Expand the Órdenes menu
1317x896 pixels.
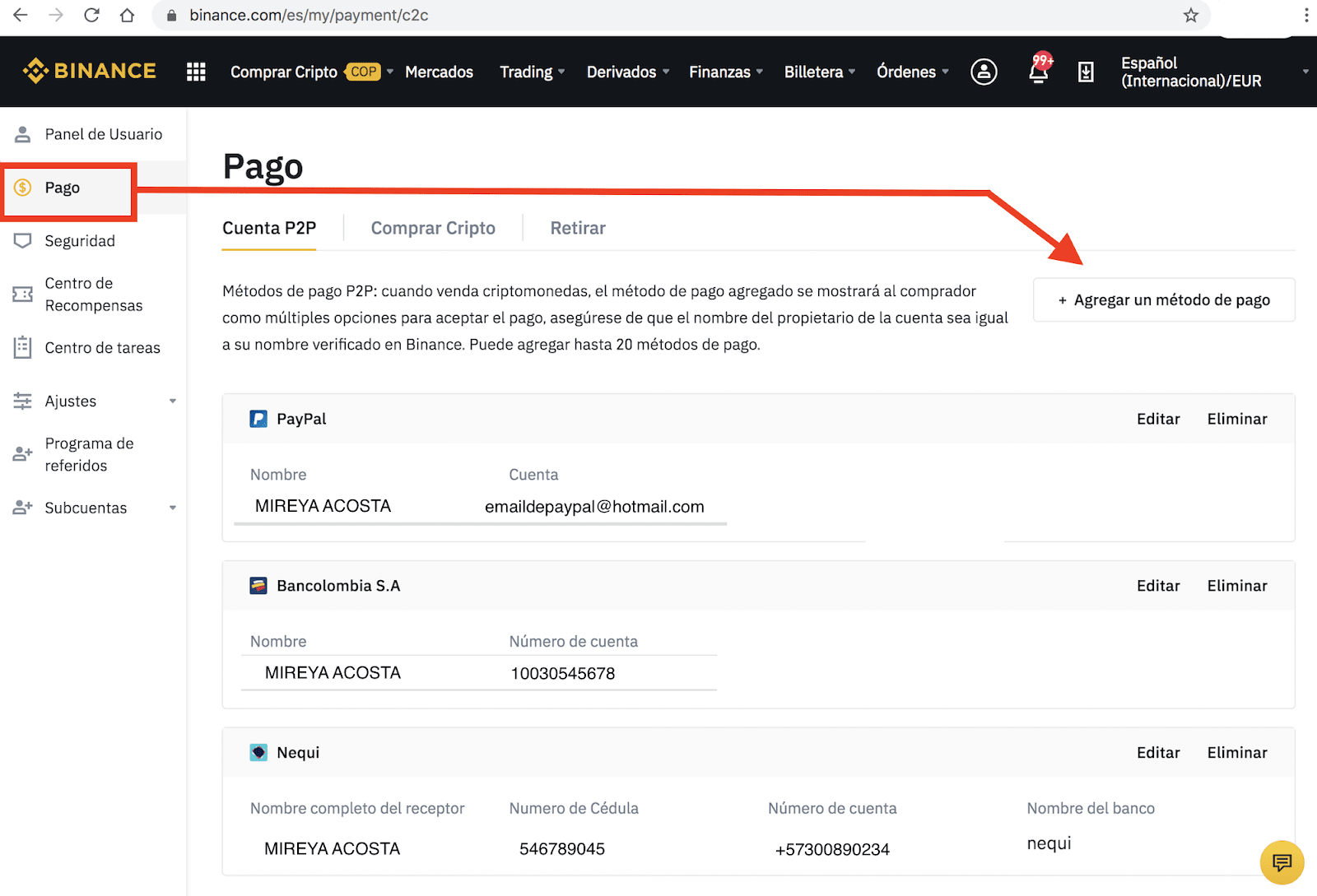913,72
